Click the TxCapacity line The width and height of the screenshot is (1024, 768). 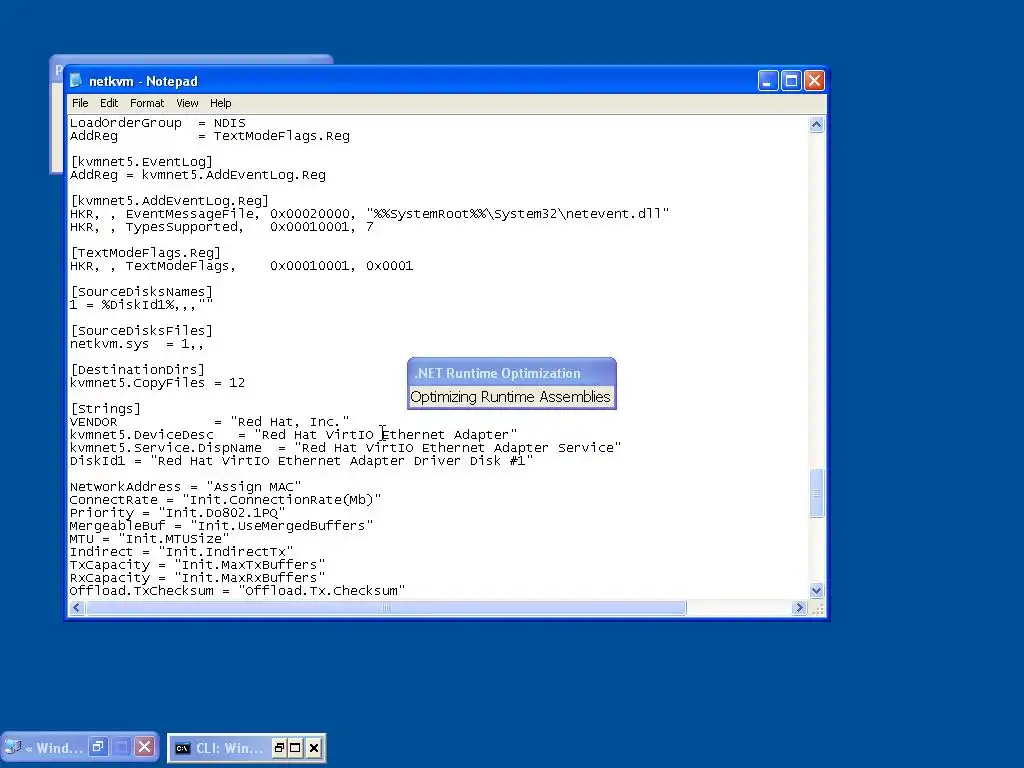pyautogui.click(x=197, y=565)
